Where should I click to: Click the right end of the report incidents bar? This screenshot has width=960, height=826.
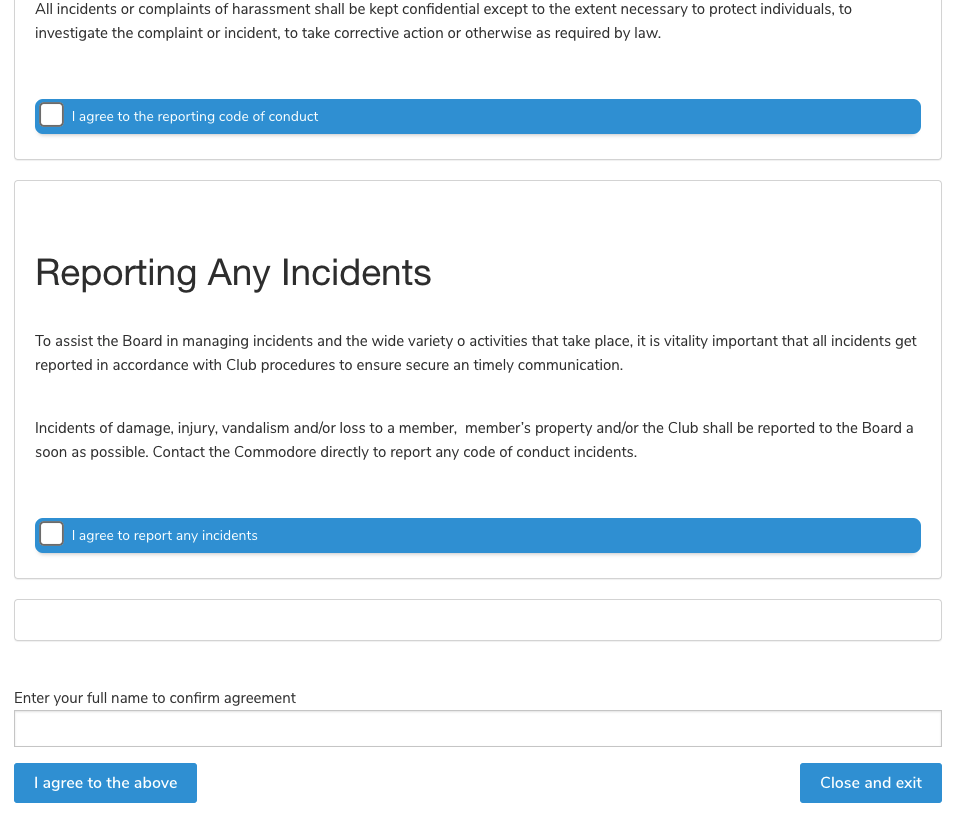click(x=880, y=536)
